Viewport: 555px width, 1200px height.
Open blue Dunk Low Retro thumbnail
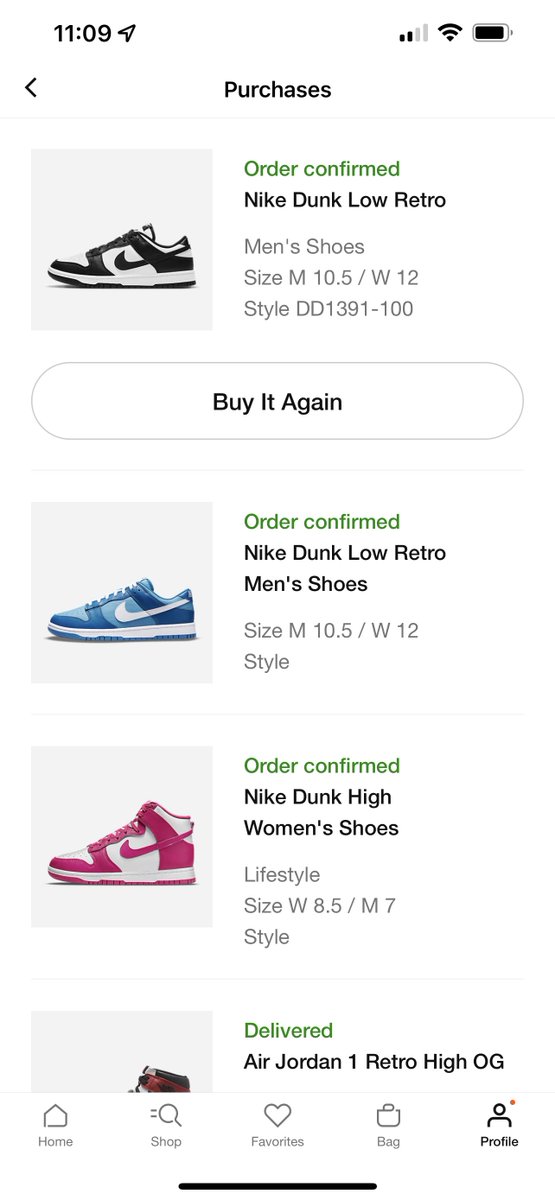122,592
